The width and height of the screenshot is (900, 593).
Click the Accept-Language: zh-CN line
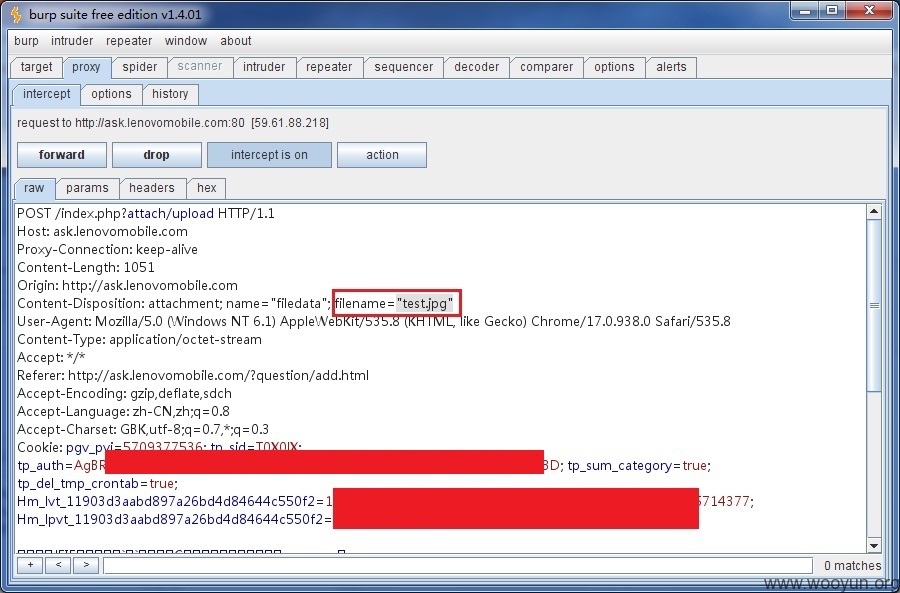point(123,412)
